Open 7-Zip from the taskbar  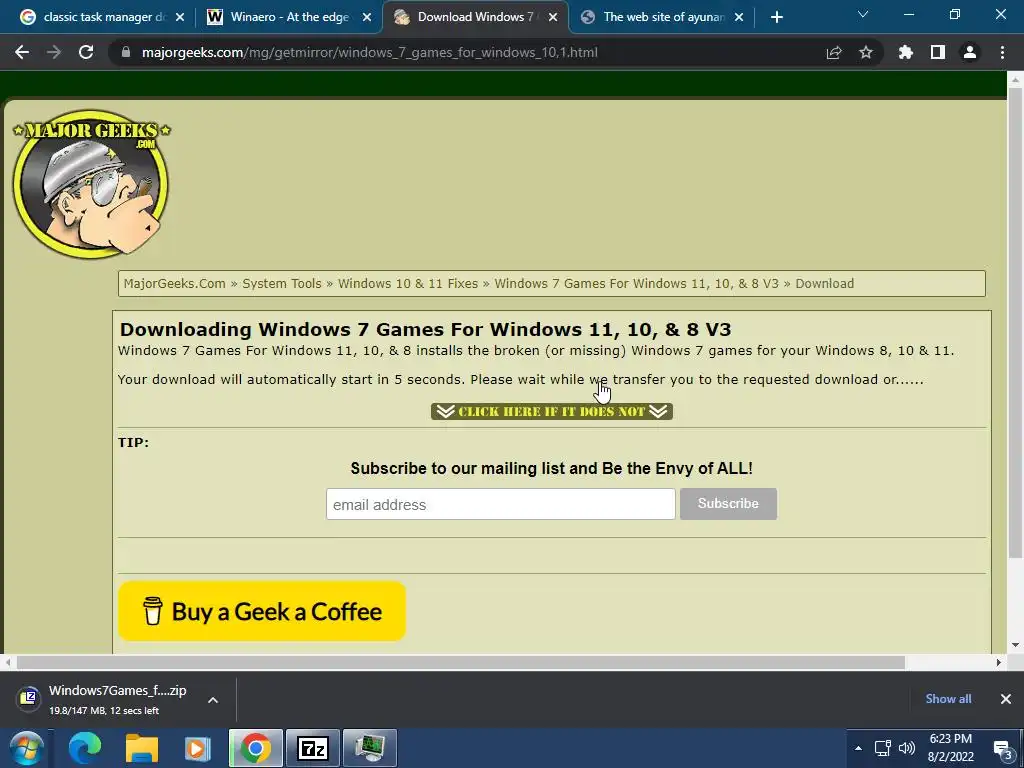tap(313, 748)
